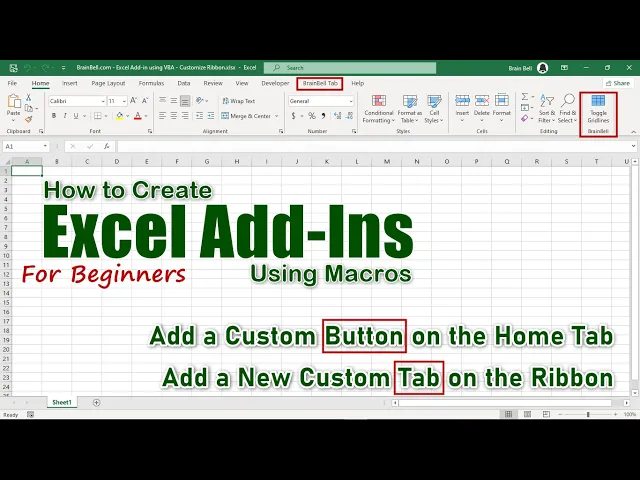This screenshot has height=480, width=640.
Task: Switch to Page Layout tab
Action: click(108, 83)
